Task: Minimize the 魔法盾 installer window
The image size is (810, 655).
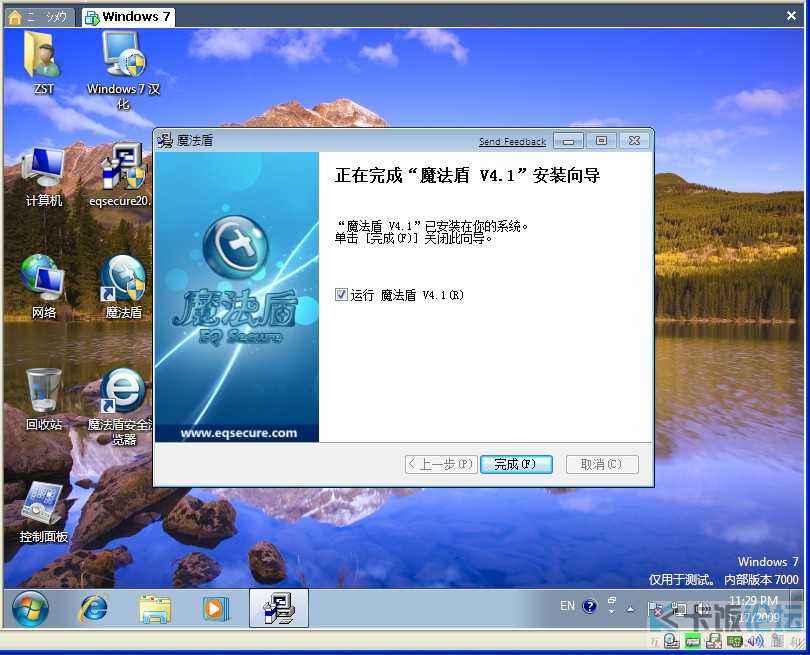Action: pyautogui.click(x=568, y=141)
